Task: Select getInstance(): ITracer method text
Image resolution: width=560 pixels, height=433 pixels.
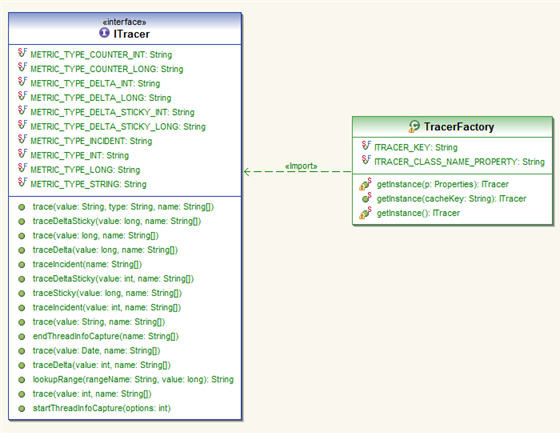Action: [x=418, y=213]
